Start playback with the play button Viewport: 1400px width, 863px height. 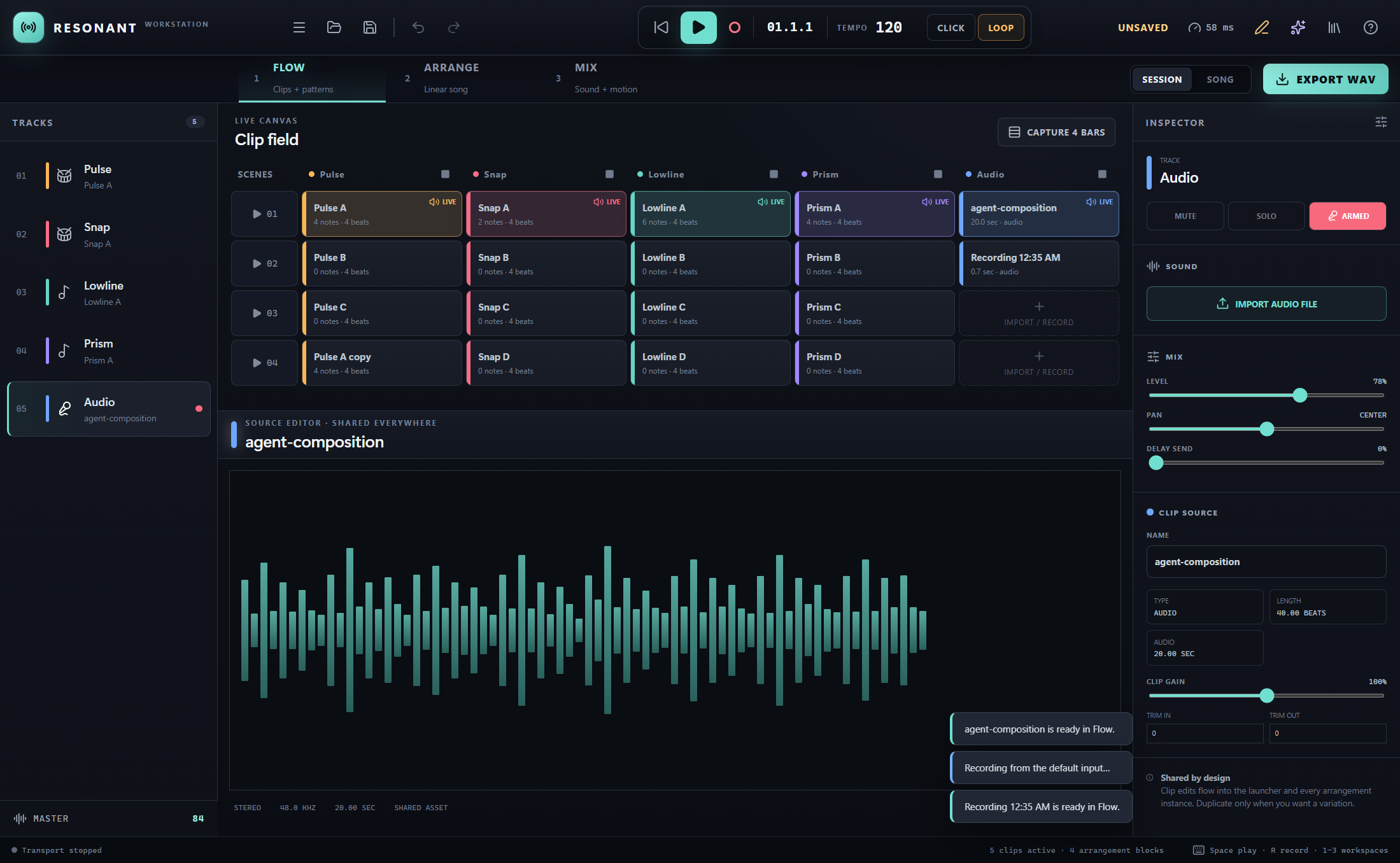[698, 27]
